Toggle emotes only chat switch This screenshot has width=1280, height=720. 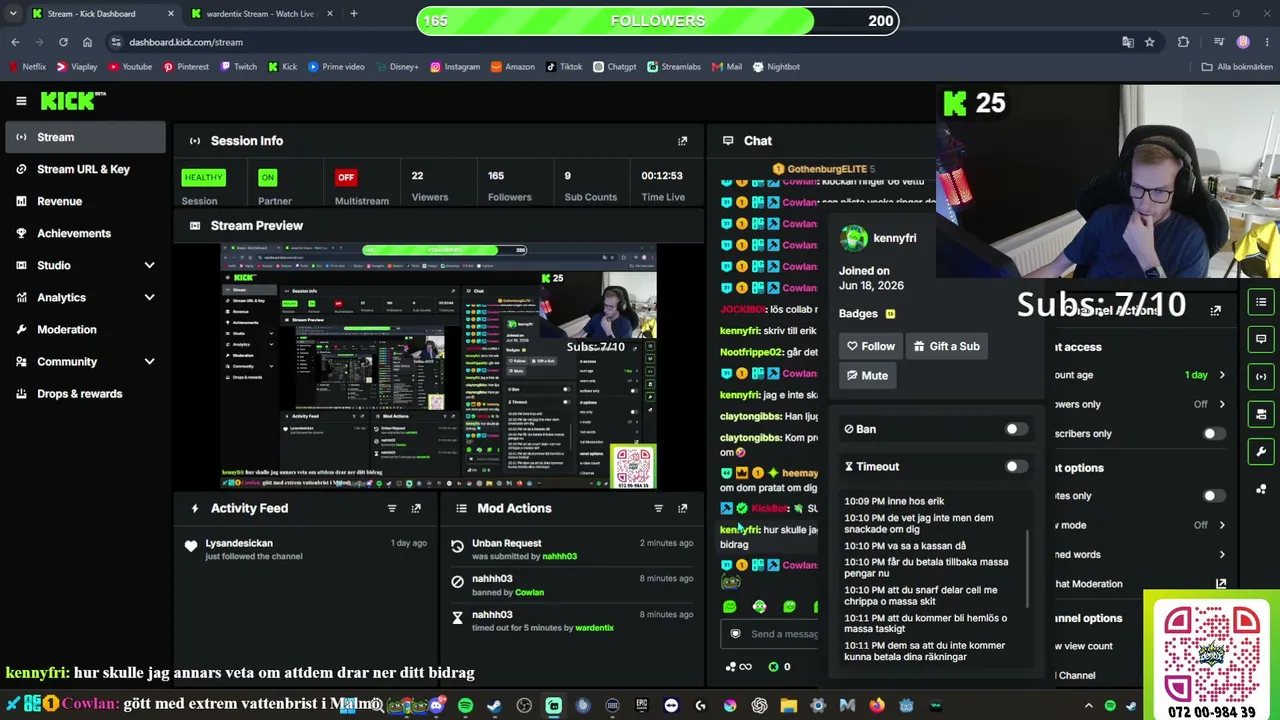pyautogui.click(x=1213, y=496)
